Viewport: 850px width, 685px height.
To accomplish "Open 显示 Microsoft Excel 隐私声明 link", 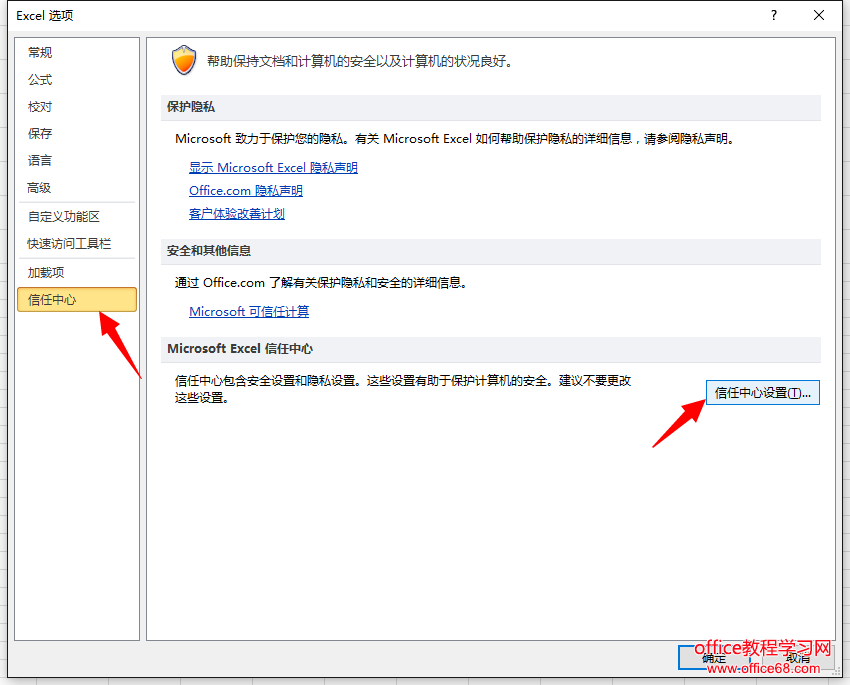I will pyautogui.click(x=273, y=167).
